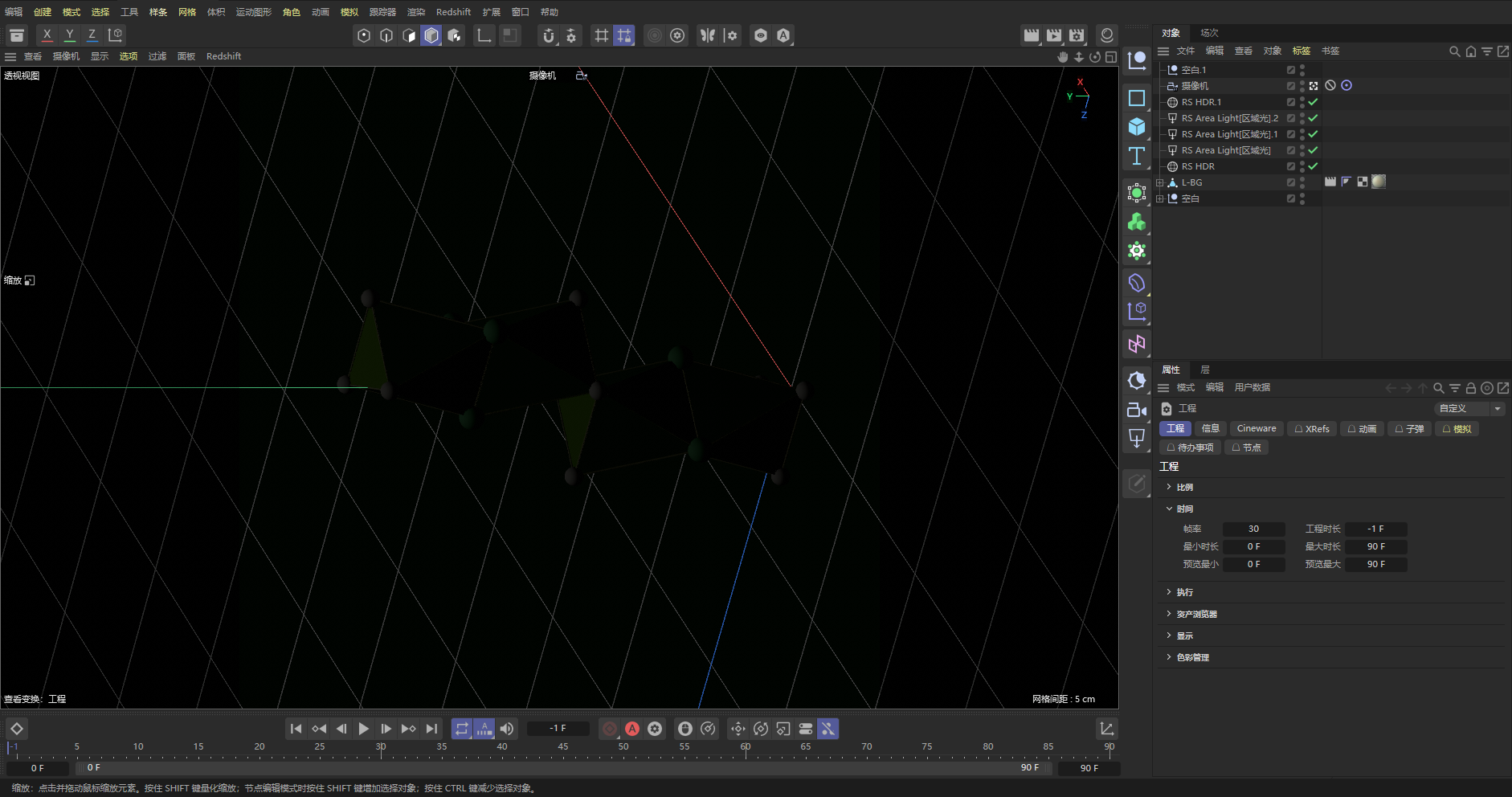This screenshot has width=1512, height=797.
Task: Click the Autokeying red A icon
Action: coord(632,729)
